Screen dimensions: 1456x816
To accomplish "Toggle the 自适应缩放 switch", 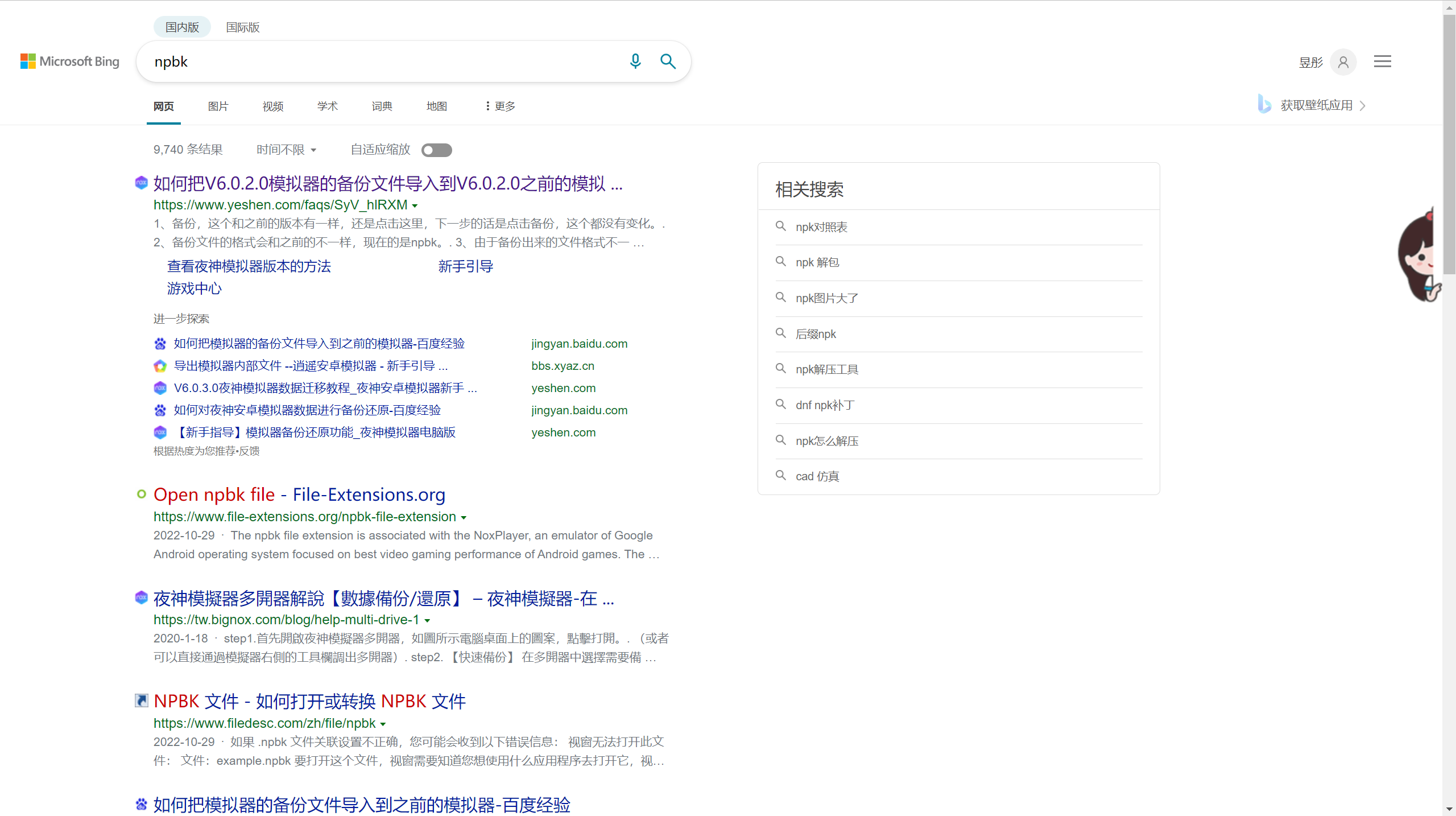I will pyautogui.click(x=436, y=150).
